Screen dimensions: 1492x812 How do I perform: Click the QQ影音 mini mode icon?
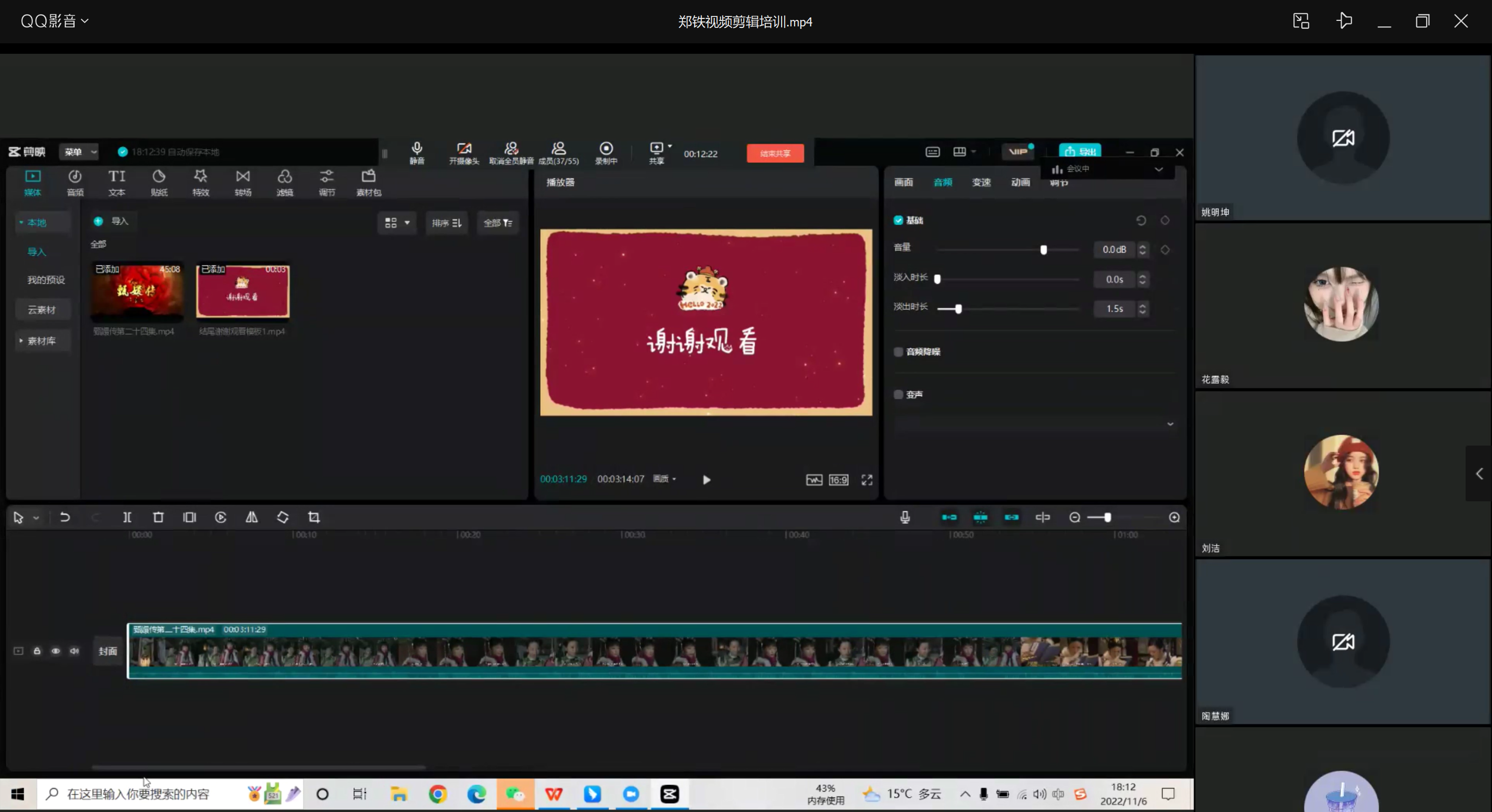point(1301,21)
